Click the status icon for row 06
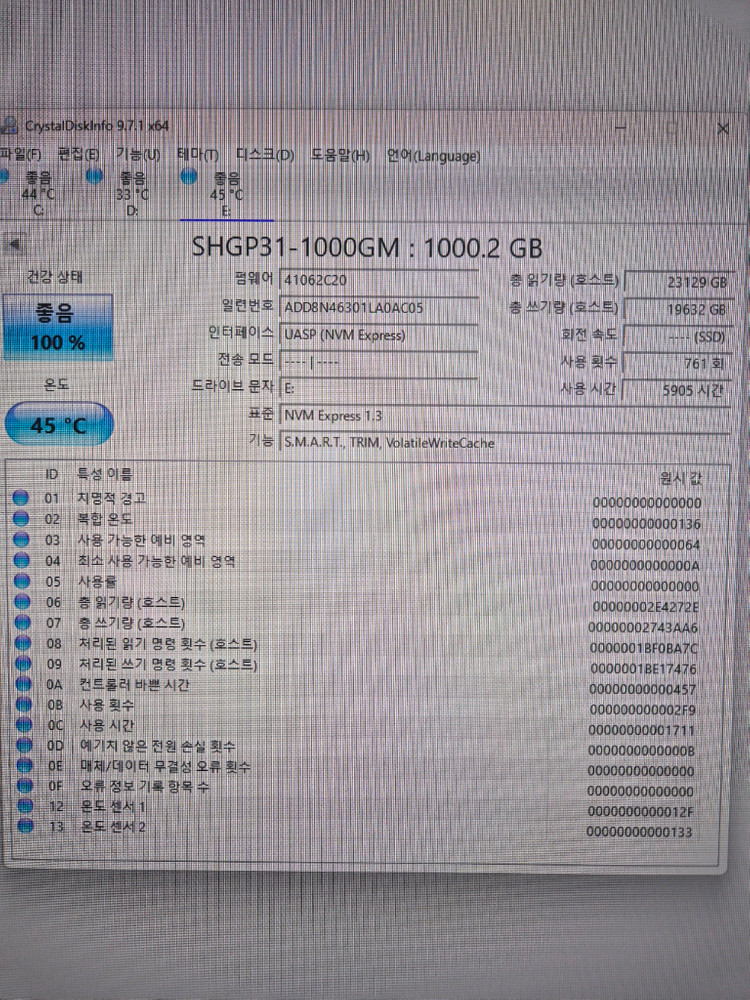Image resolution: width=750 pixels, height=1000 pixels. tap(22, 601)
